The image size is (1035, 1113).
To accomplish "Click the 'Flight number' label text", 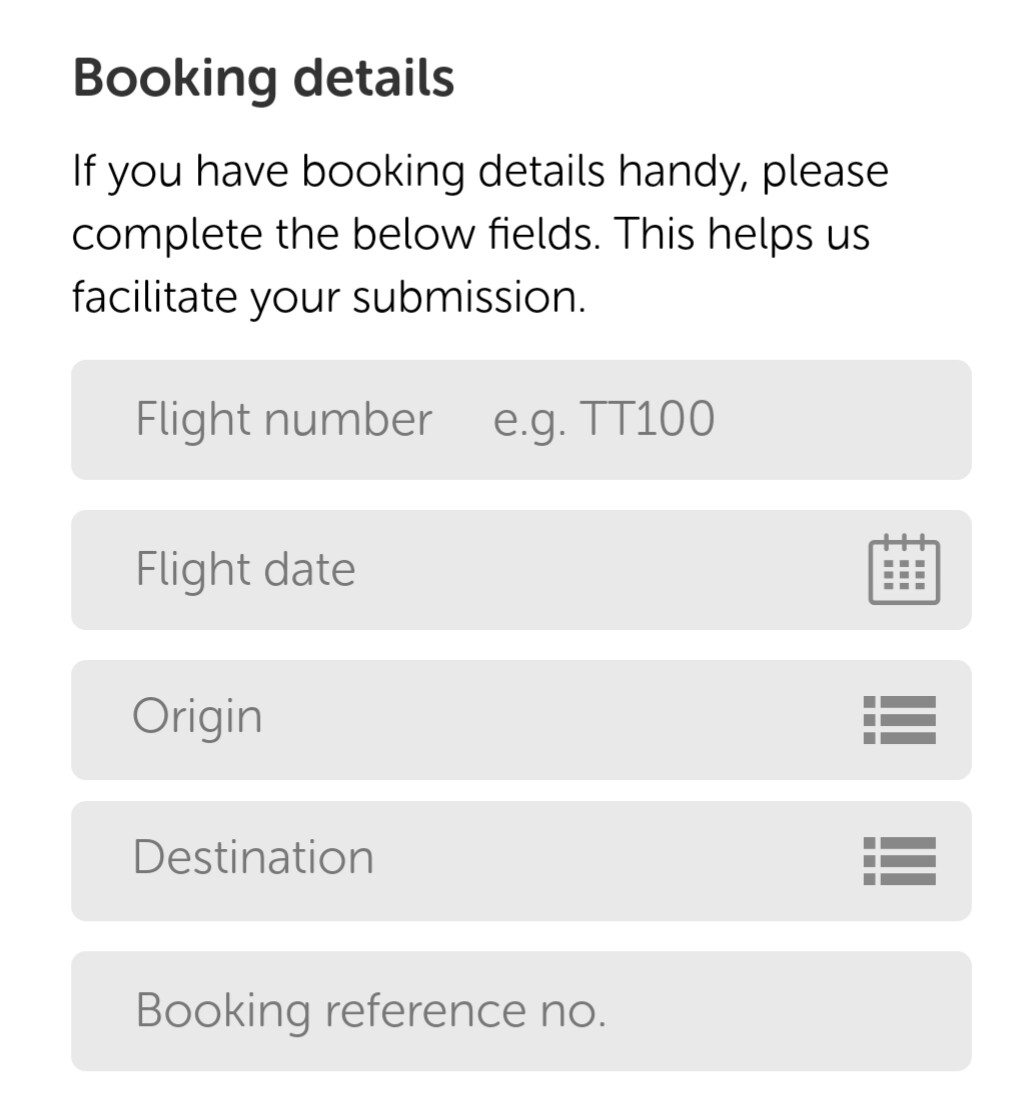I will point(283,420).
